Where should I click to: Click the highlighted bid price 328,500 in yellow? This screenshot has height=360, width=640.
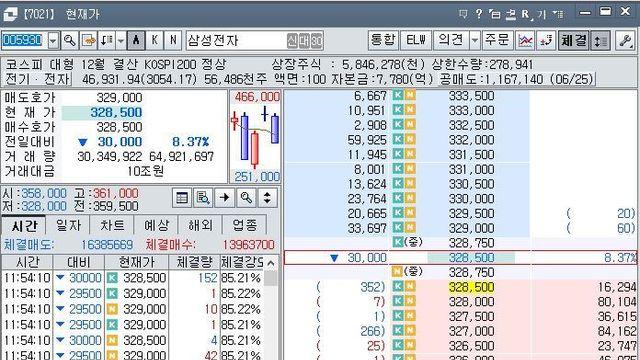[x=471, y=287]
